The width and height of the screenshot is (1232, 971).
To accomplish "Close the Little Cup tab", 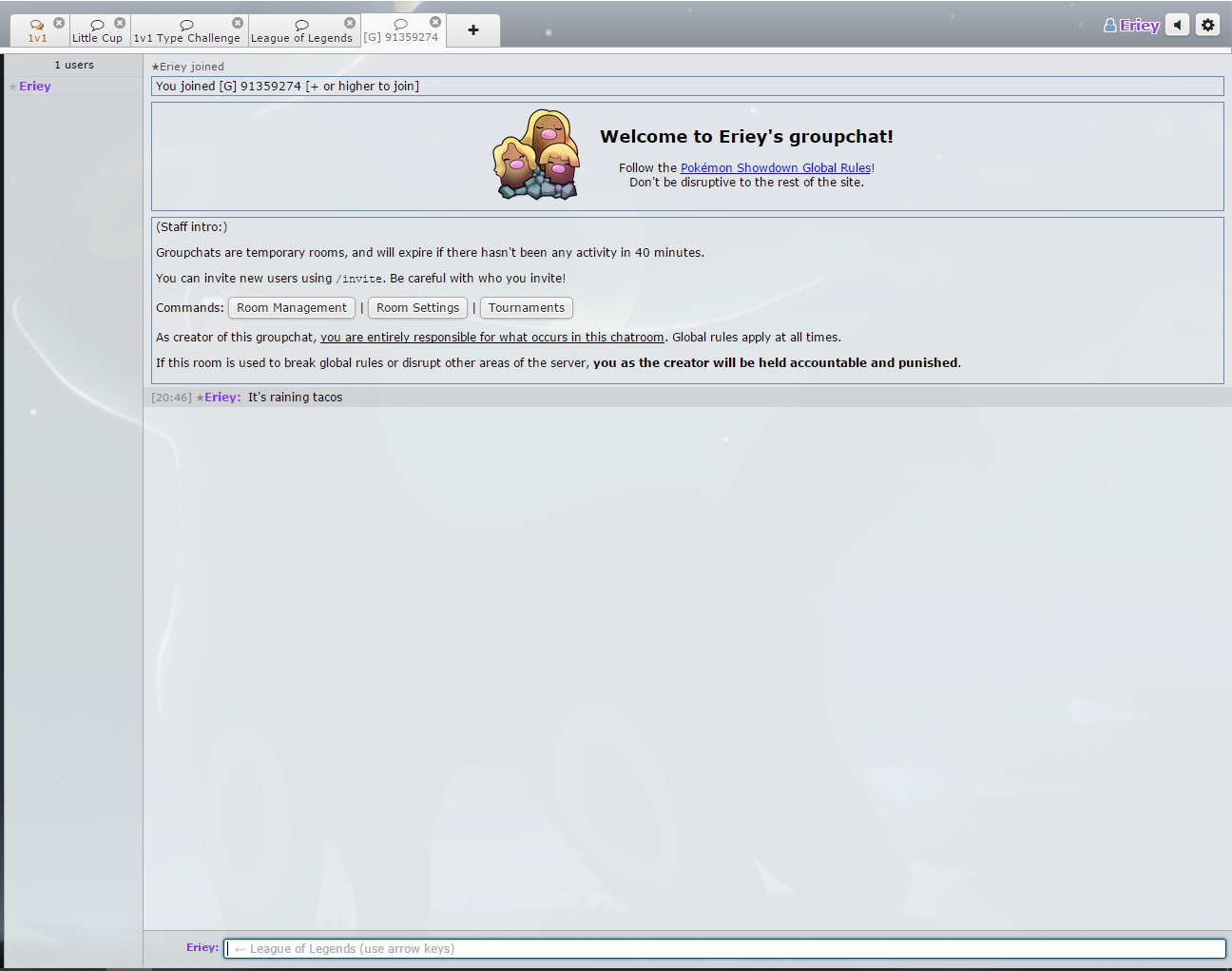I will [x=120, y=23].
